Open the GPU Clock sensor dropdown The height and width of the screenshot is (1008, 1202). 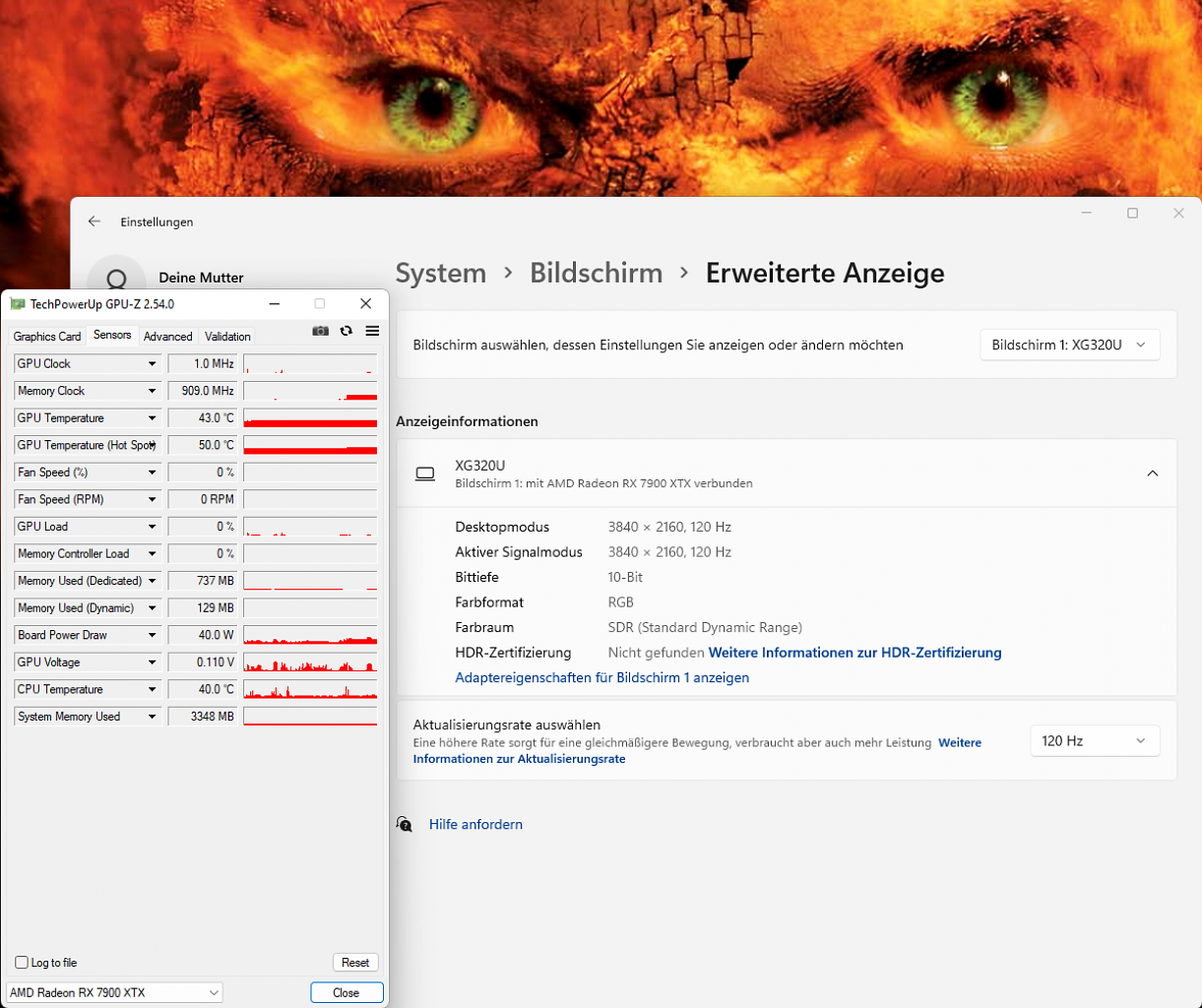153,364
